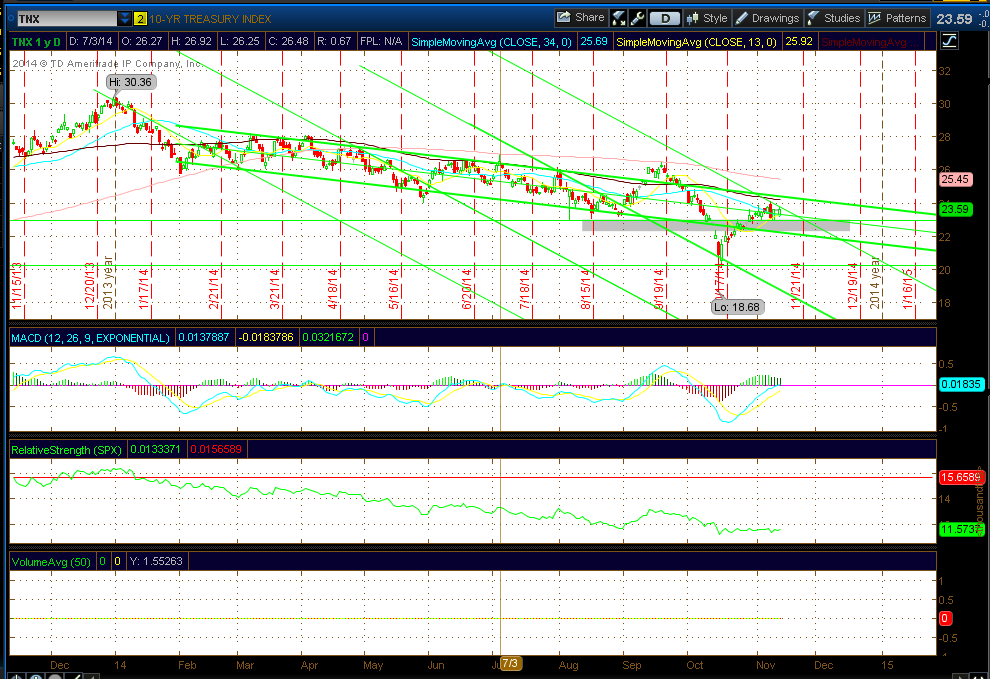Click the MACD value 0.0137887
Screen dimensions: 990x679
click(204, 337)
